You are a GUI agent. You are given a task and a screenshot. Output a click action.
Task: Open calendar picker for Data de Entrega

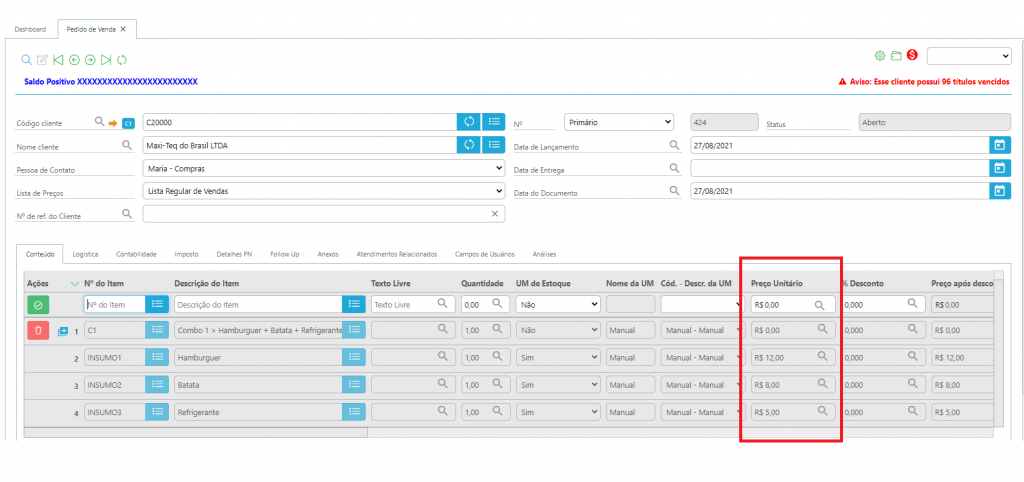998,168
